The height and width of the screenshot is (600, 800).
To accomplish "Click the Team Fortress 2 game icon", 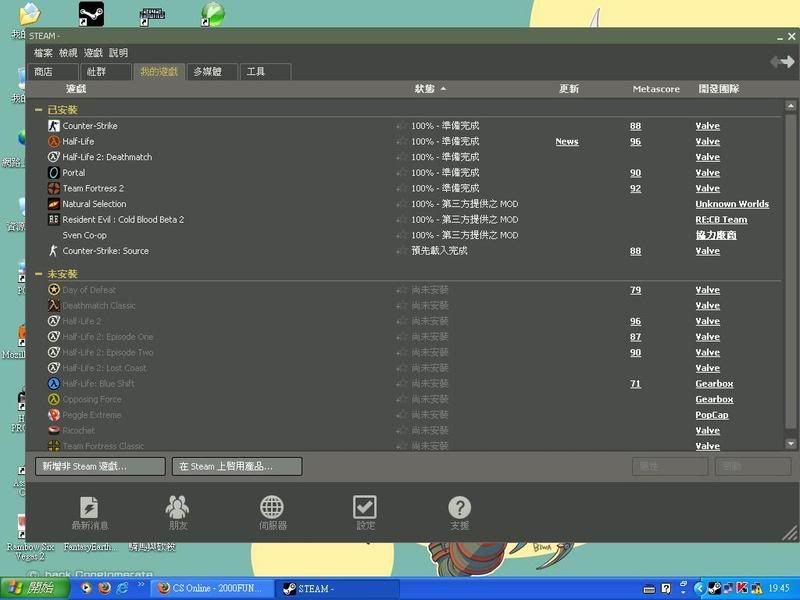I will click(x=54, y=188).
